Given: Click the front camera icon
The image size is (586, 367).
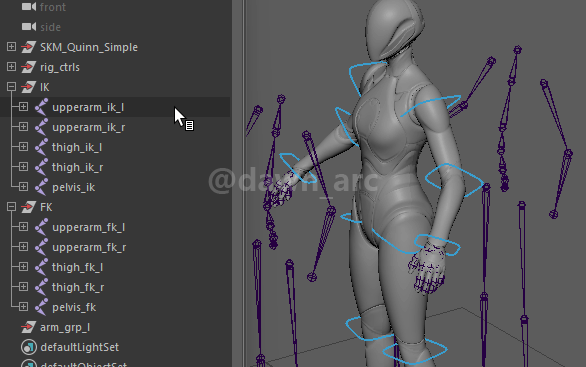Looking at the screenshot, I should (x=29, y=7).
